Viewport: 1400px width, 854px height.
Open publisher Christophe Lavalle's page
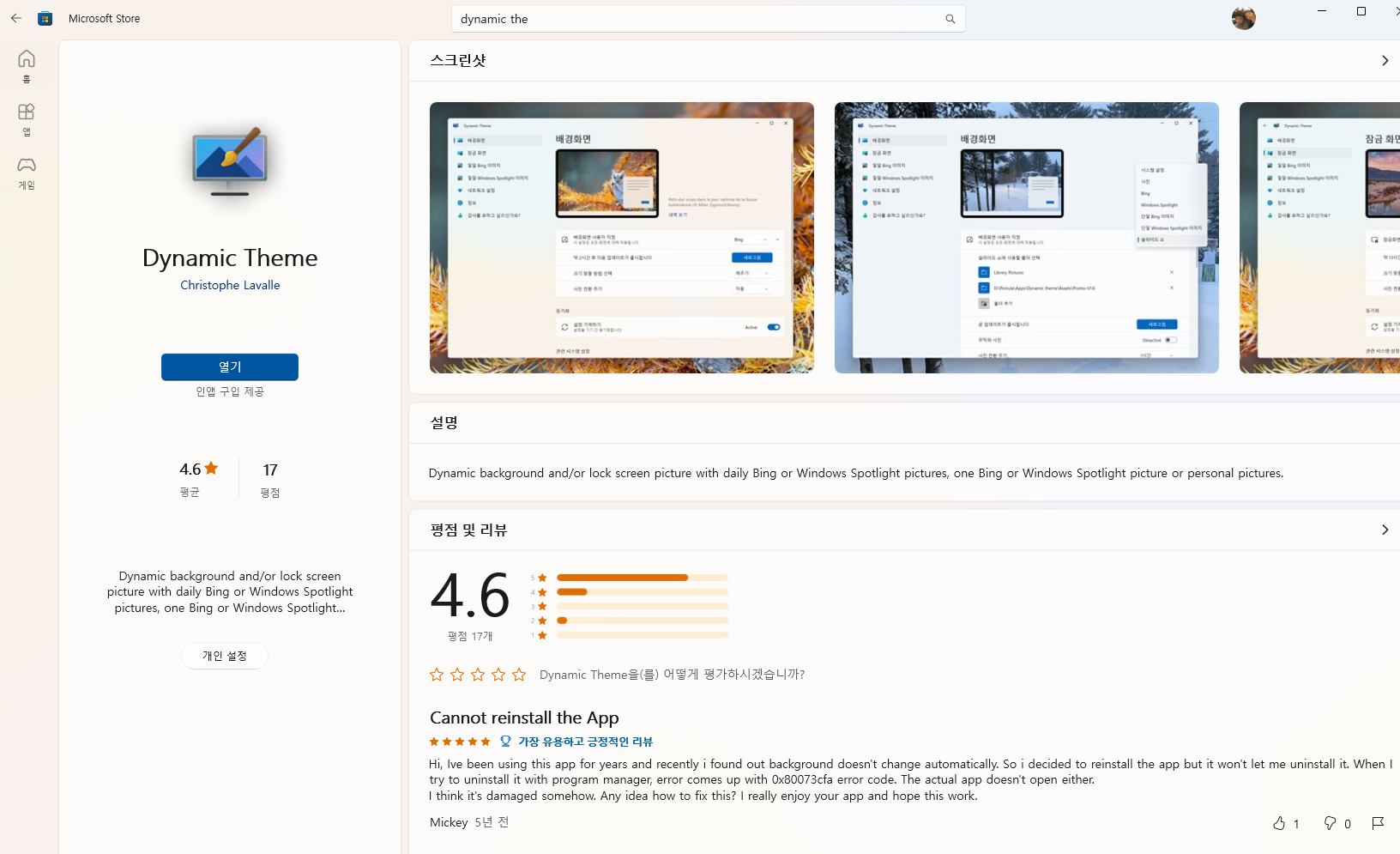[230, 285]
